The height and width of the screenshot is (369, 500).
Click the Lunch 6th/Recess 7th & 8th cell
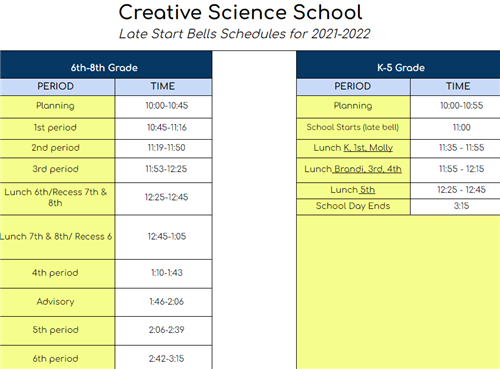pos(57,199)
